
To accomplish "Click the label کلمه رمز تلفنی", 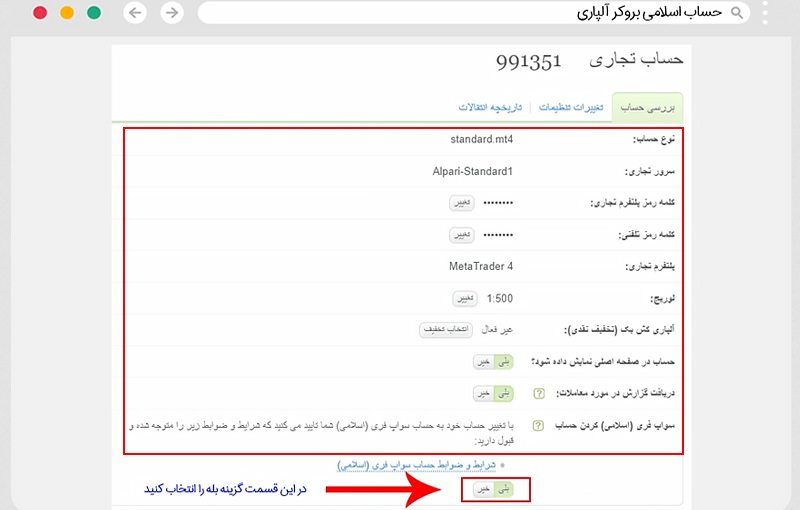I will pyautogui.click(x=647, y=235).
